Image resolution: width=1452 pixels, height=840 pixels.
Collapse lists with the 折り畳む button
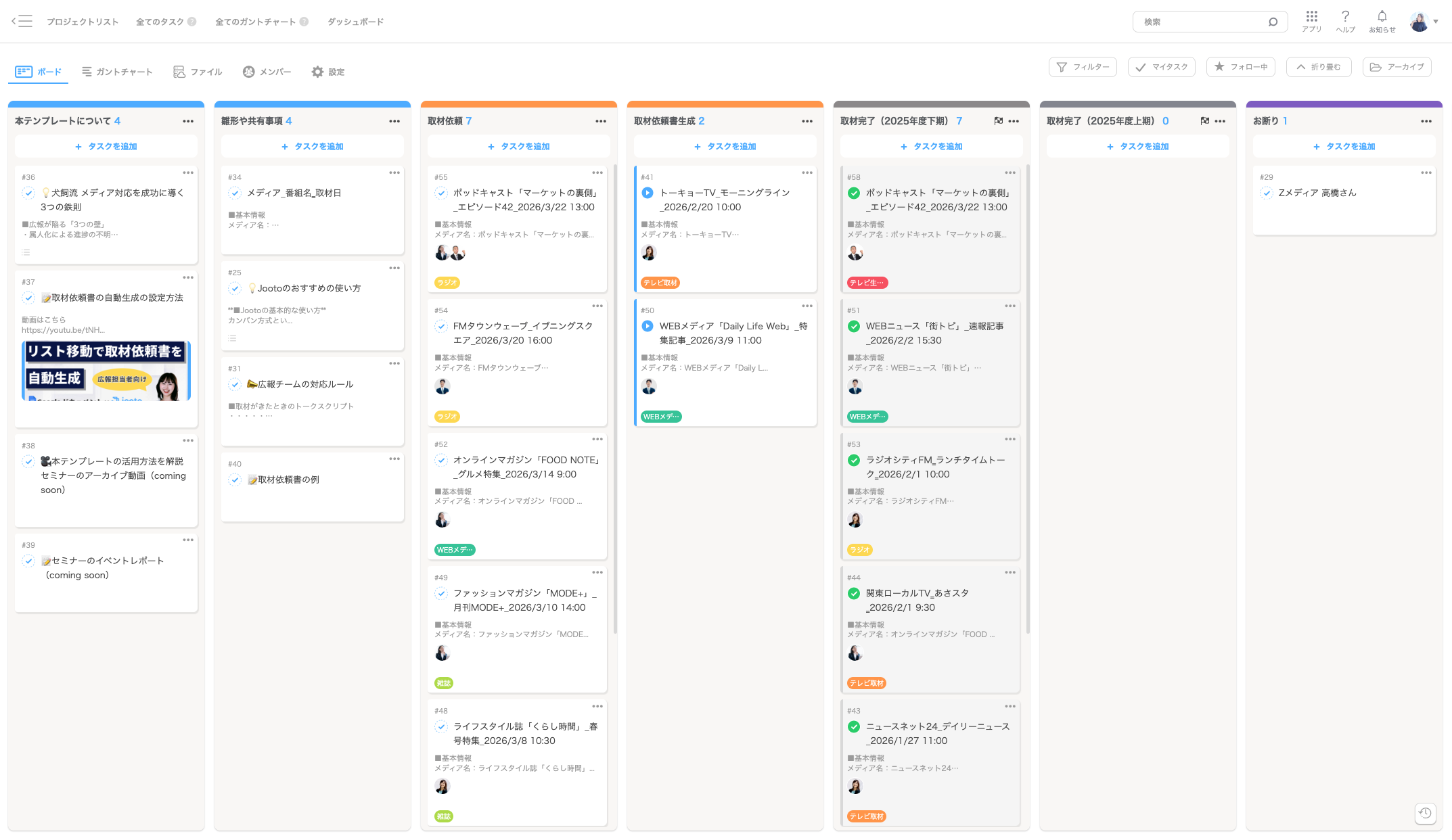click(x=1318, y=67)
